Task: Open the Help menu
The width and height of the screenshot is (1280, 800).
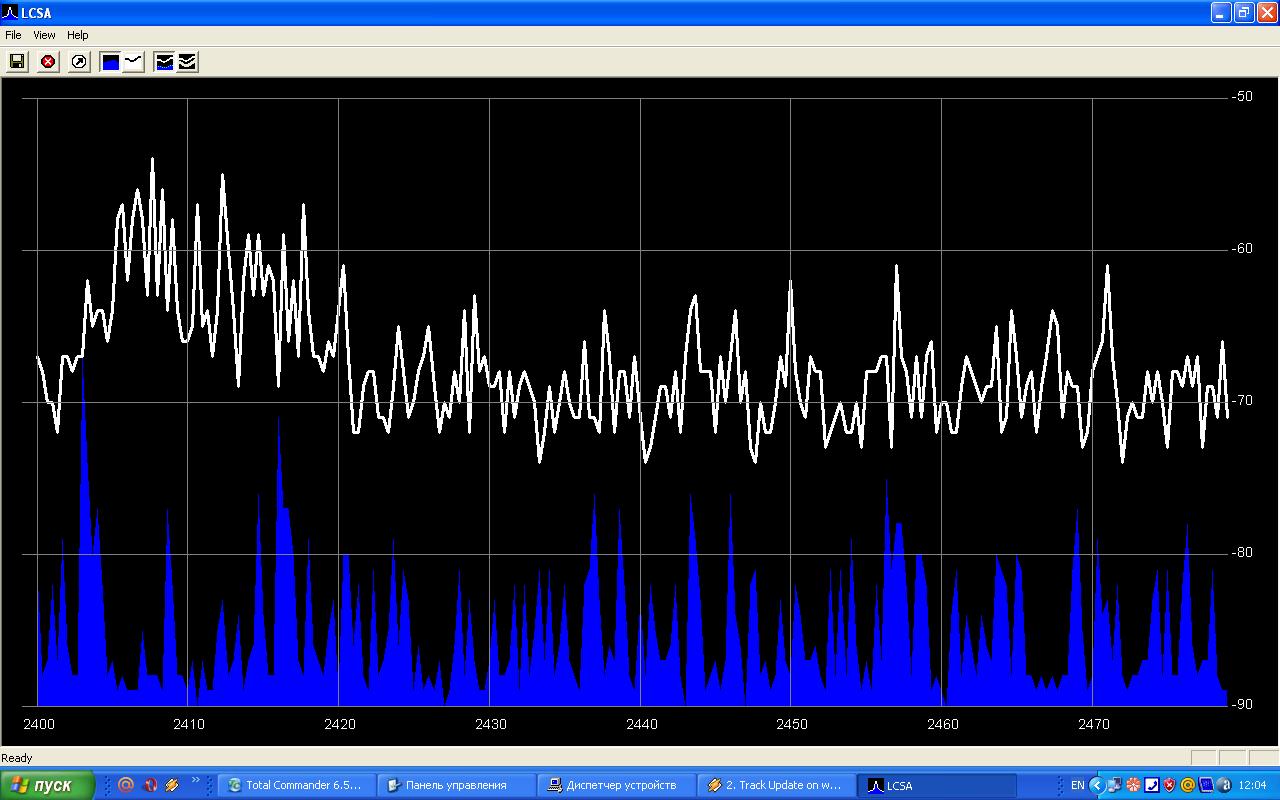Action: pyautogui.click(x=78, y=35)
